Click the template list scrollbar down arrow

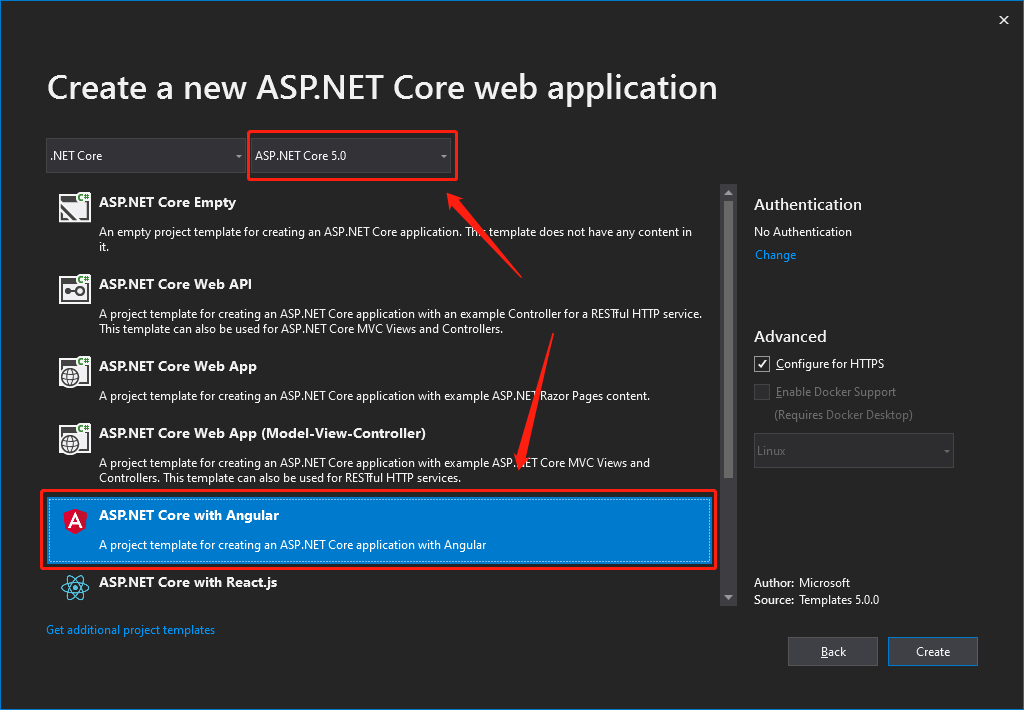coord(729,597)
